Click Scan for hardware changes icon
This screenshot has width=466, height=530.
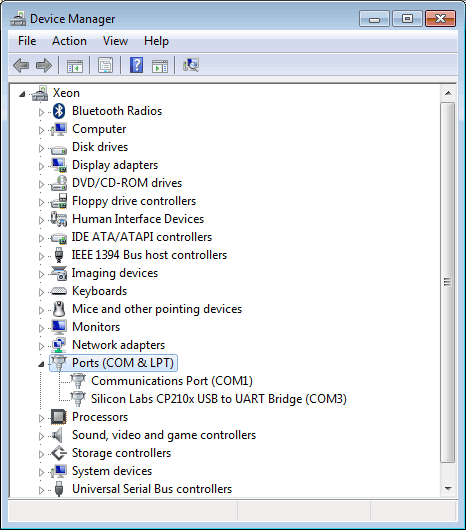(x=191, y=65)
